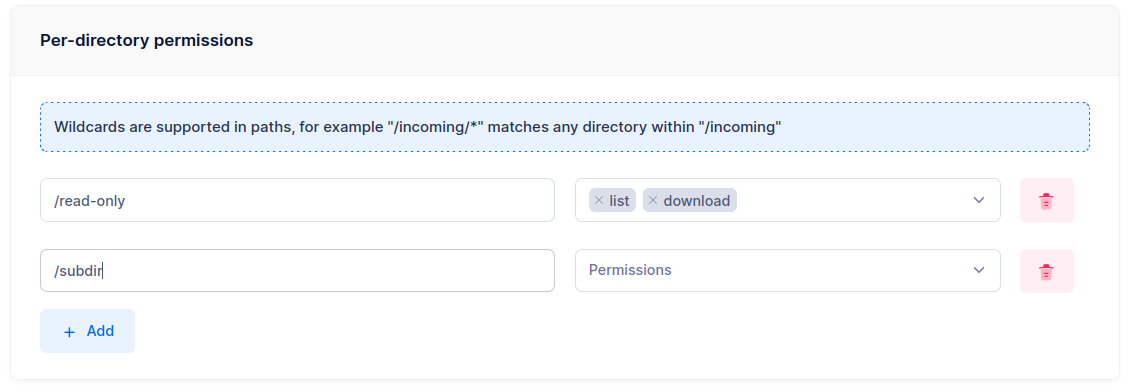
Task: Expand permissions chevron for /subdir row
Action: tap(979, 270)
